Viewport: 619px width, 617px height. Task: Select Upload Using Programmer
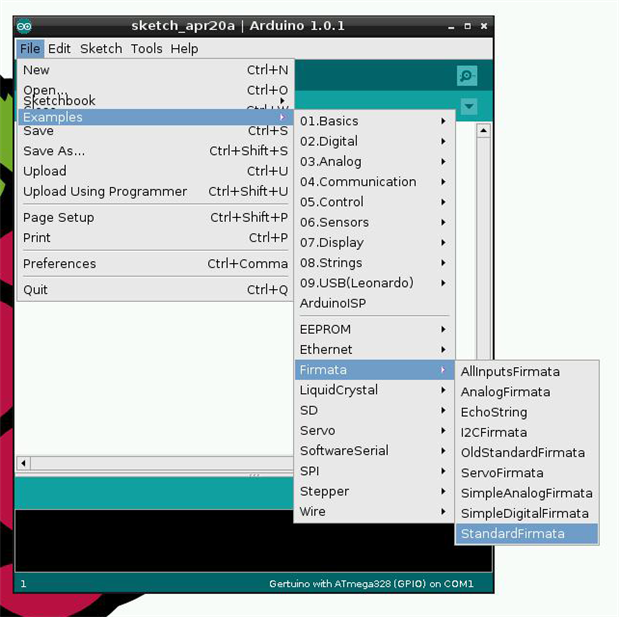(x=156, y=191)
